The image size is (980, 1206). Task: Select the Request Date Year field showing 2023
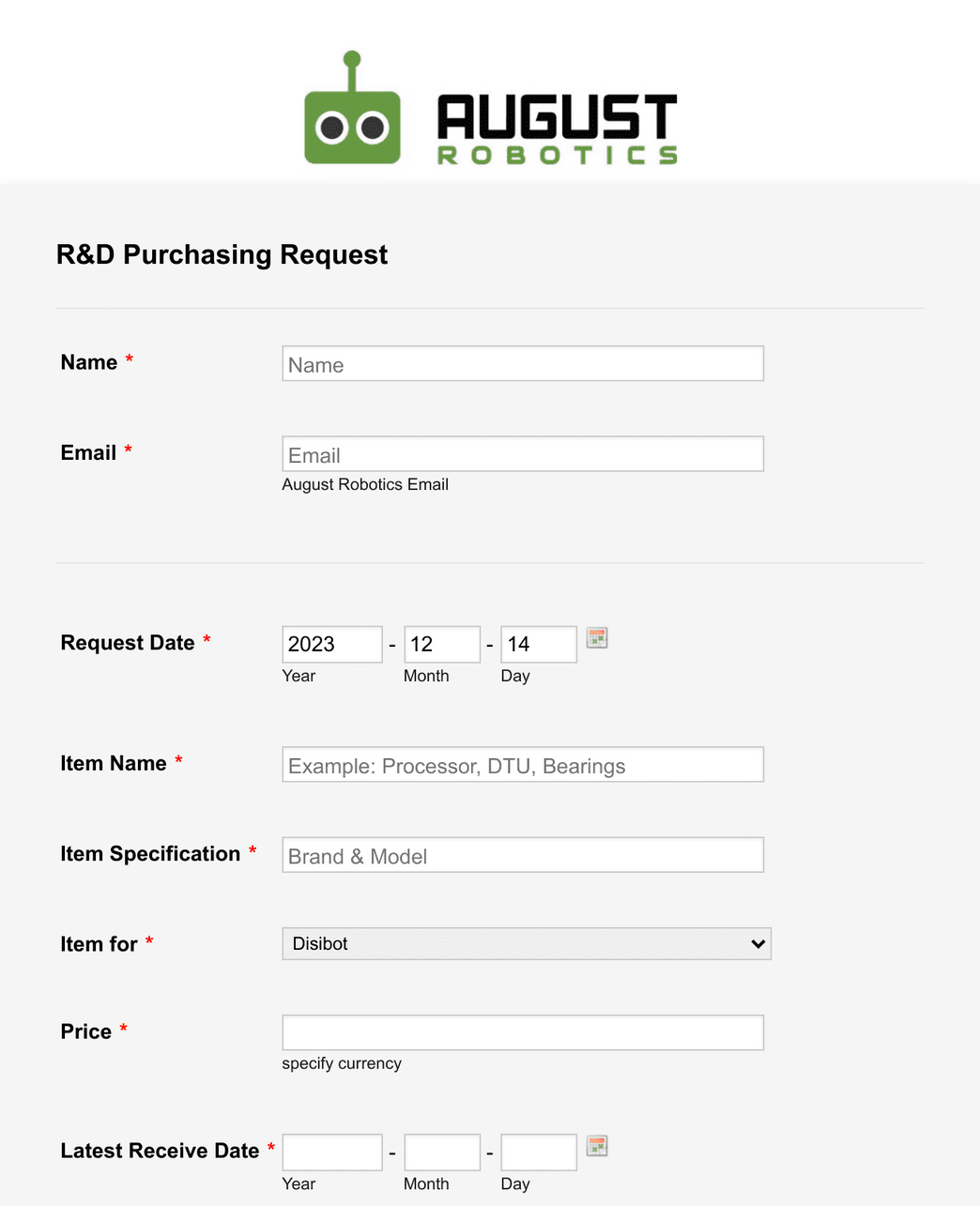[331, 644]
